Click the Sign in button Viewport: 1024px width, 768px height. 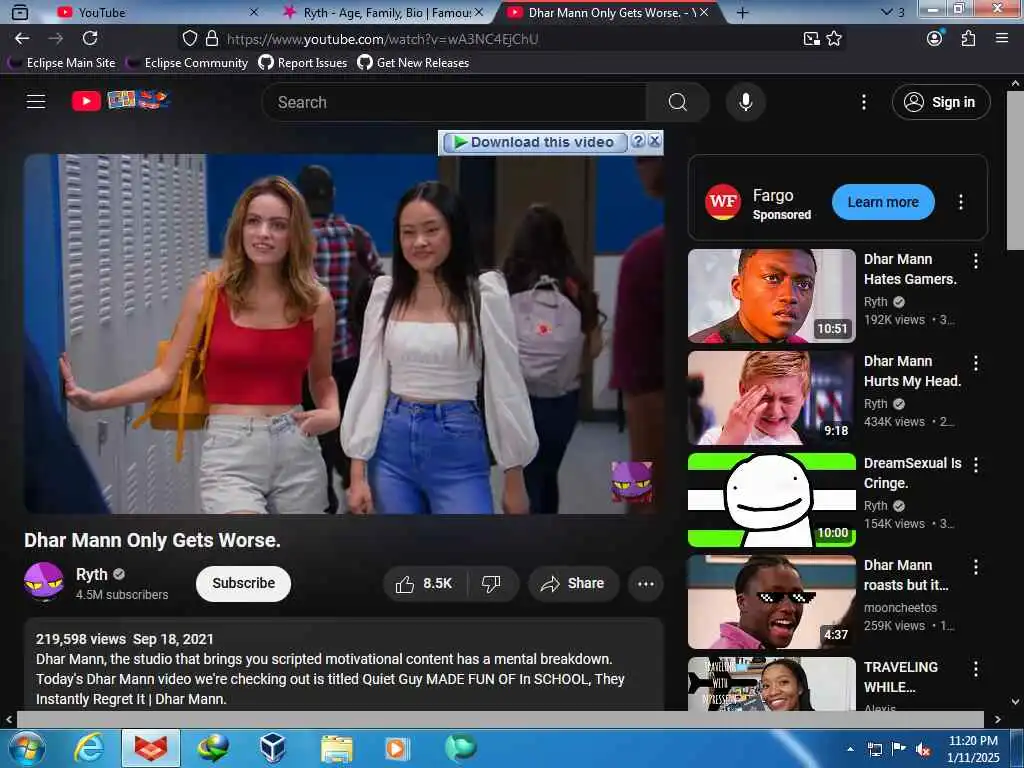(940, 102)
